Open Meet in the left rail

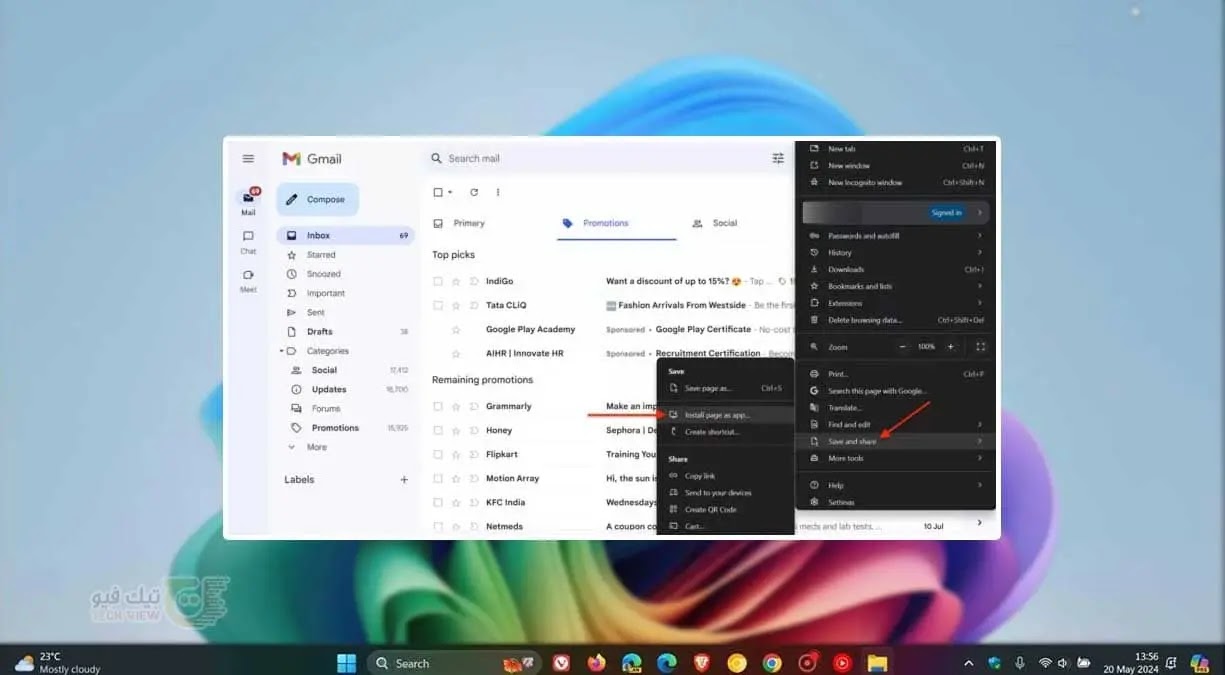pyautogui.click(x=248, y=280)
